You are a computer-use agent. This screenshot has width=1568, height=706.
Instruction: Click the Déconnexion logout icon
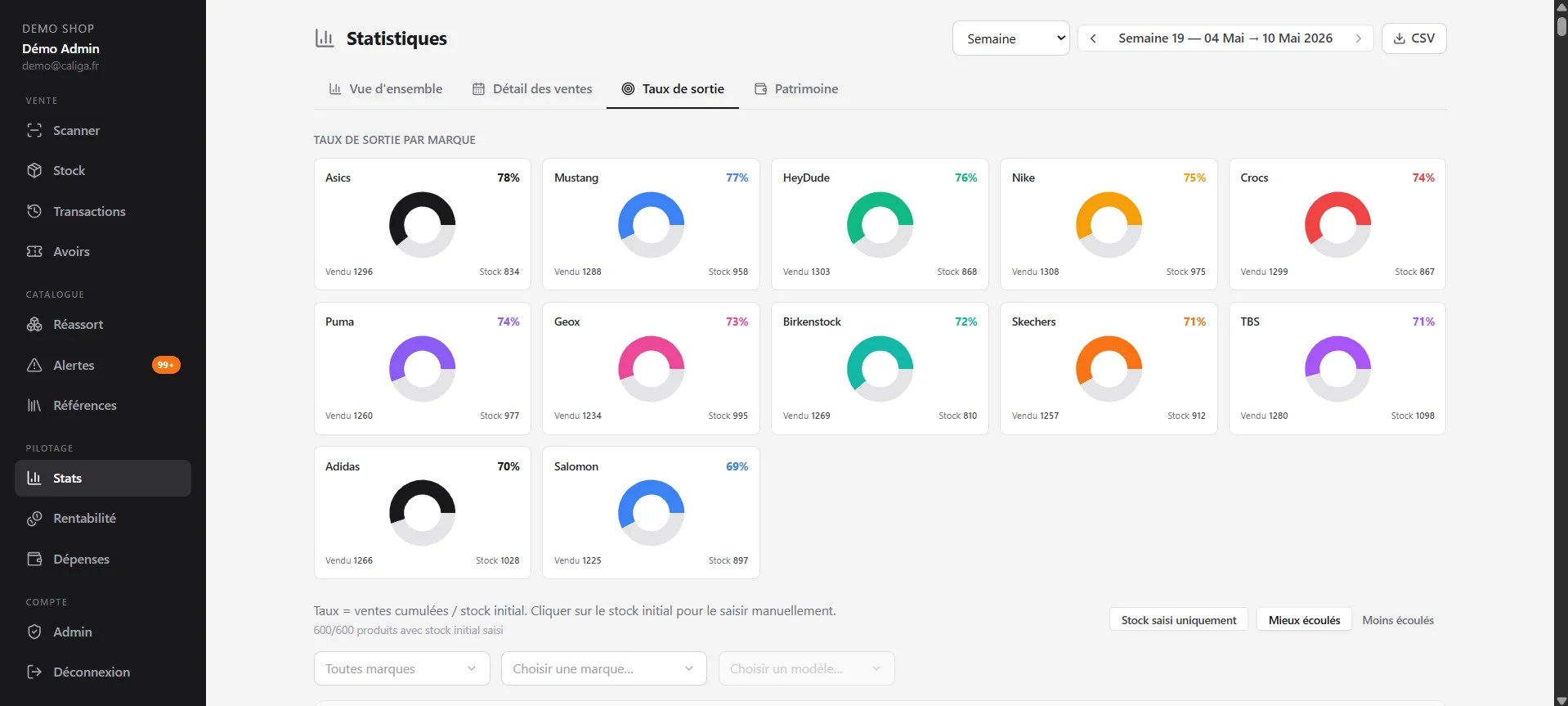click(x=34, y=672)
